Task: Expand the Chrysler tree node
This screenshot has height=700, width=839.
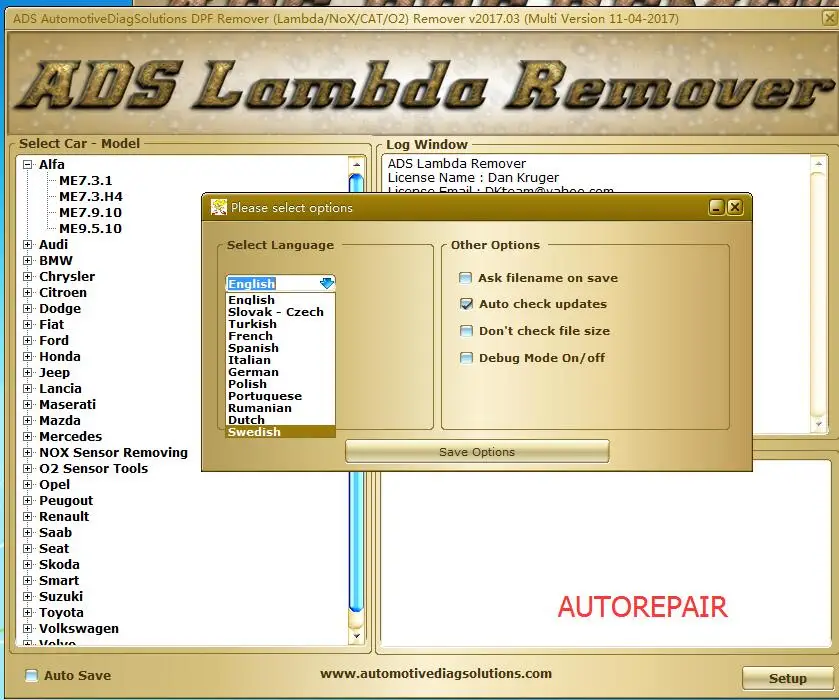Action: pyautogui.click(x=27, y=277)
